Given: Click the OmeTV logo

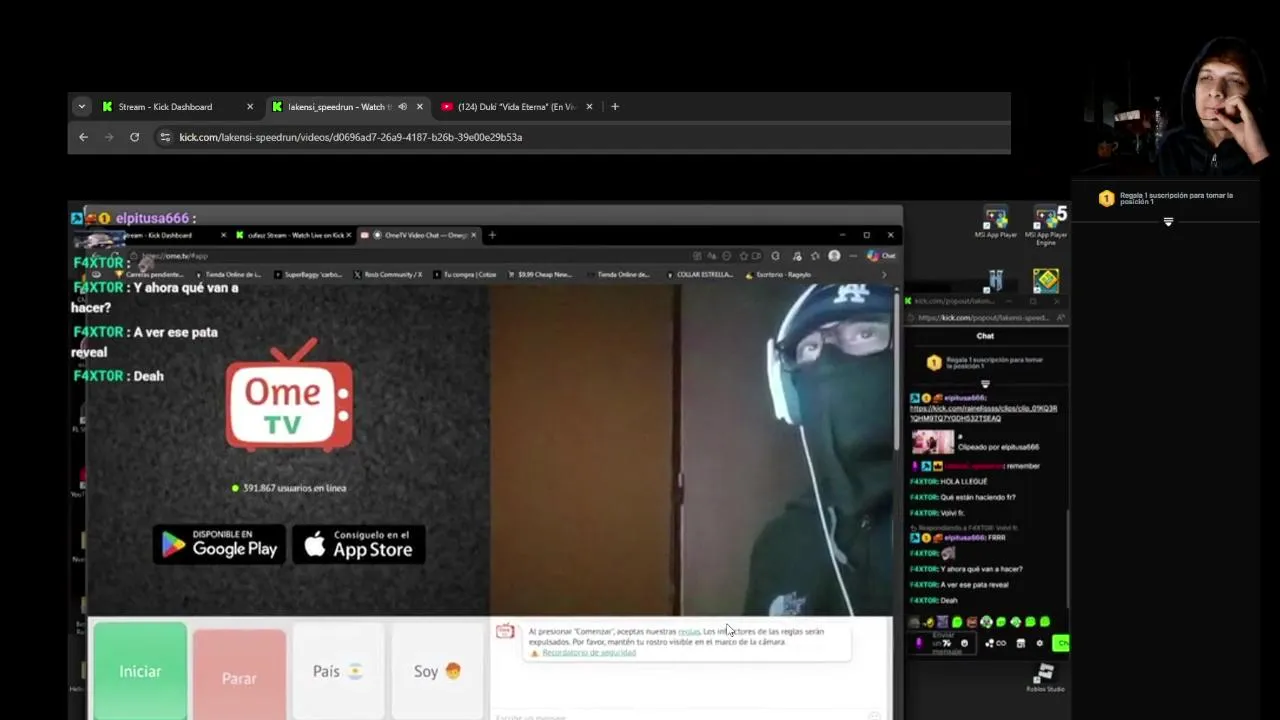Looking at the screenshot, I should click(x=289, y=396).
